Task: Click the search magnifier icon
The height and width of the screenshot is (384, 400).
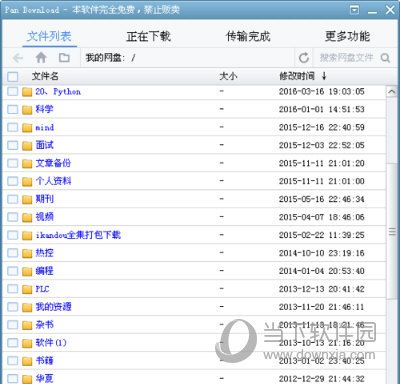Action: click(x=385, y=58)
